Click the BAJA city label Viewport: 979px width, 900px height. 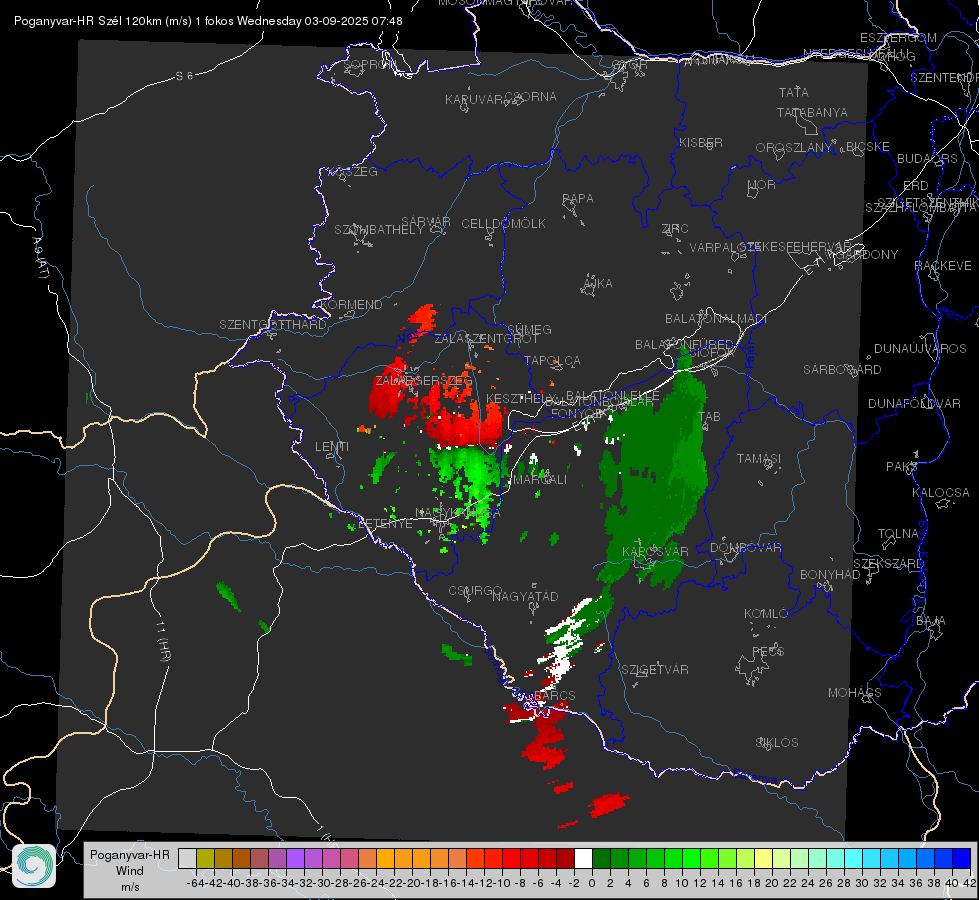pyautogui.click(x=931, y=621)
